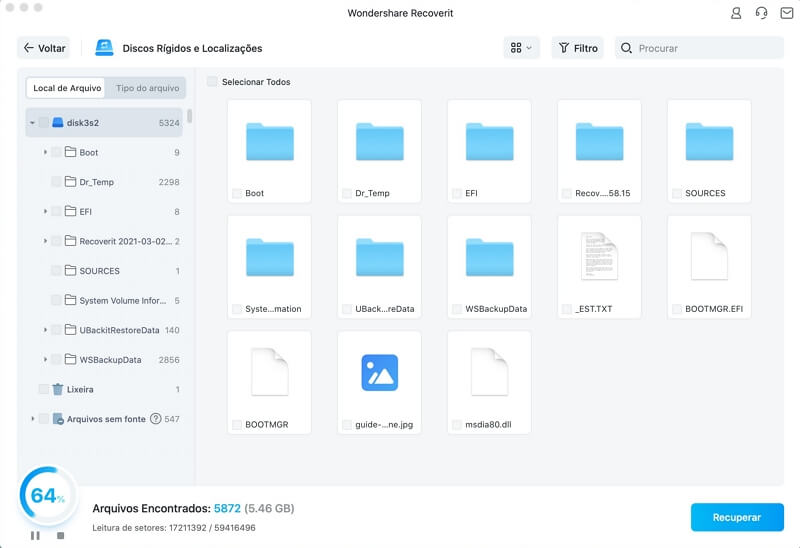Tick the Selecionar Todos checkbox
This screenshot has height=548, width=800.
point(212,81)
